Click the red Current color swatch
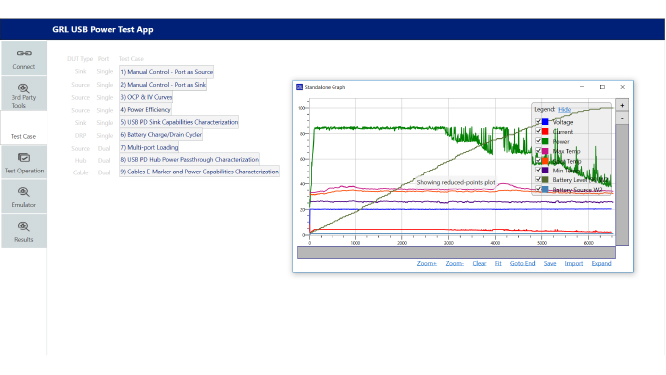Image resolution: width=666 pixels, height=375 pixels. click(545, 132)
